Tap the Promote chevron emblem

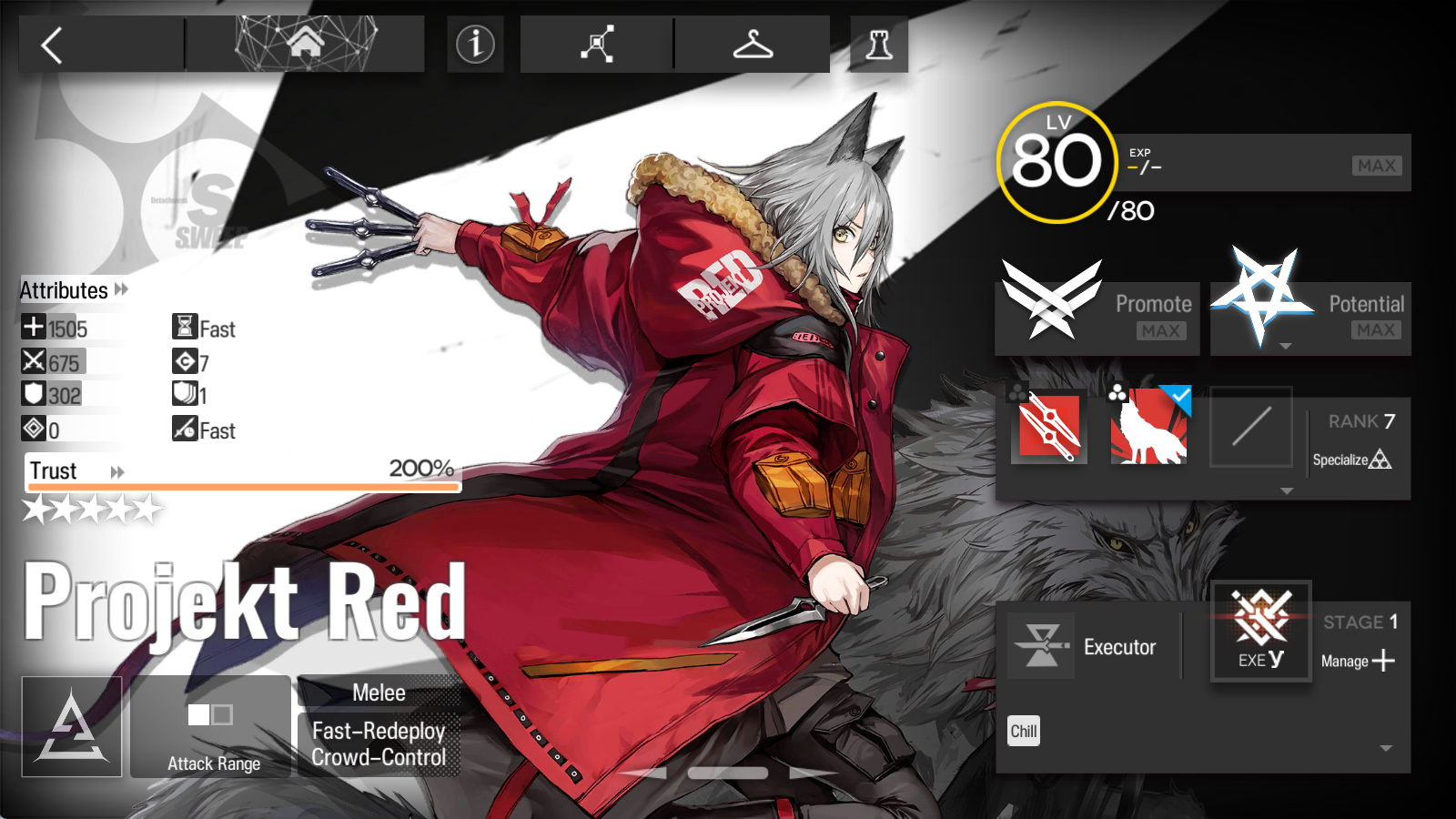(1052, 298)
